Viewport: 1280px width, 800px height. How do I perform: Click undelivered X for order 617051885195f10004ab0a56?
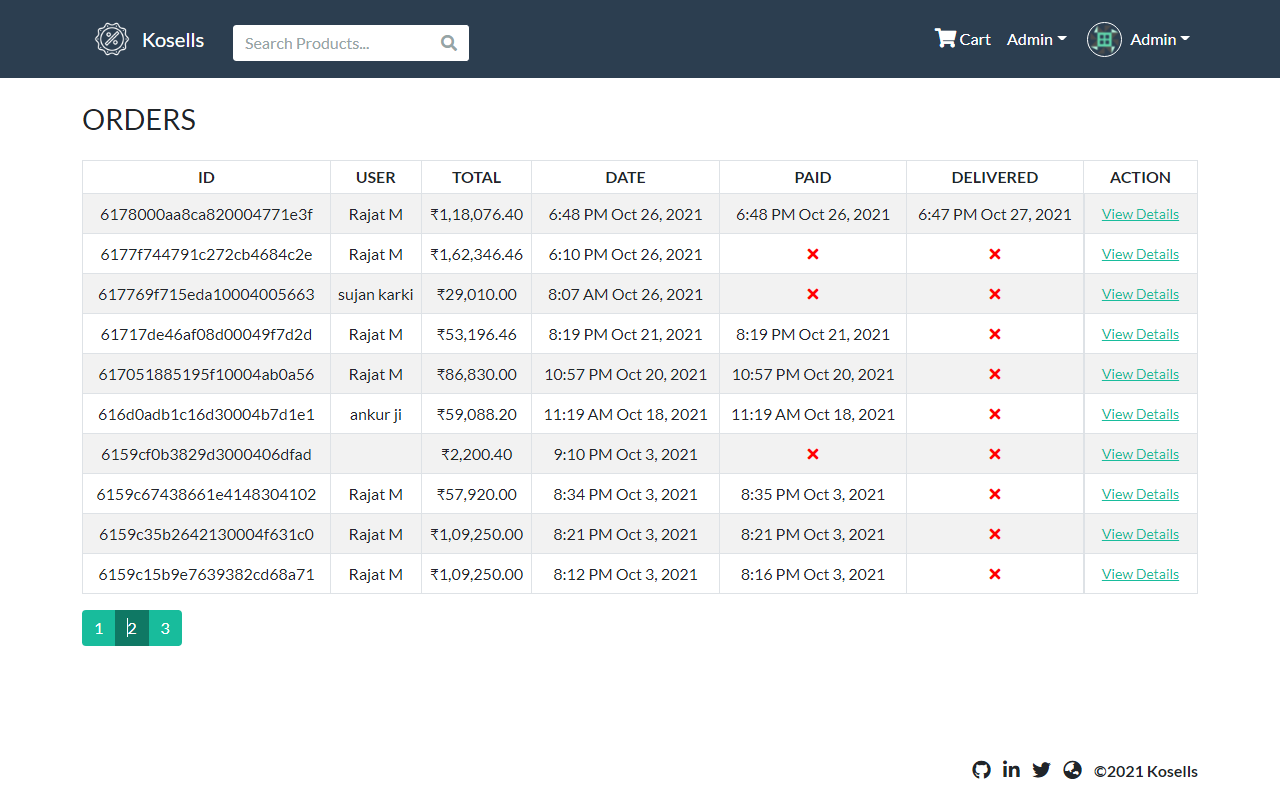click(x=995, y=374)
